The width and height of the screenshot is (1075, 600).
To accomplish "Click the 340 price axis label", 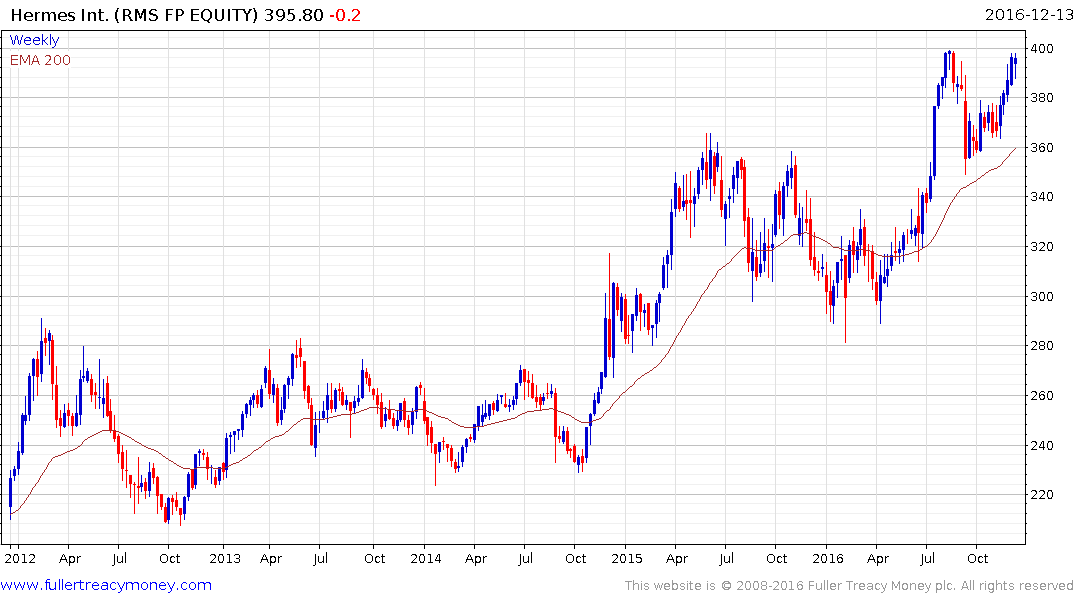I will [x=1042, y=197].
